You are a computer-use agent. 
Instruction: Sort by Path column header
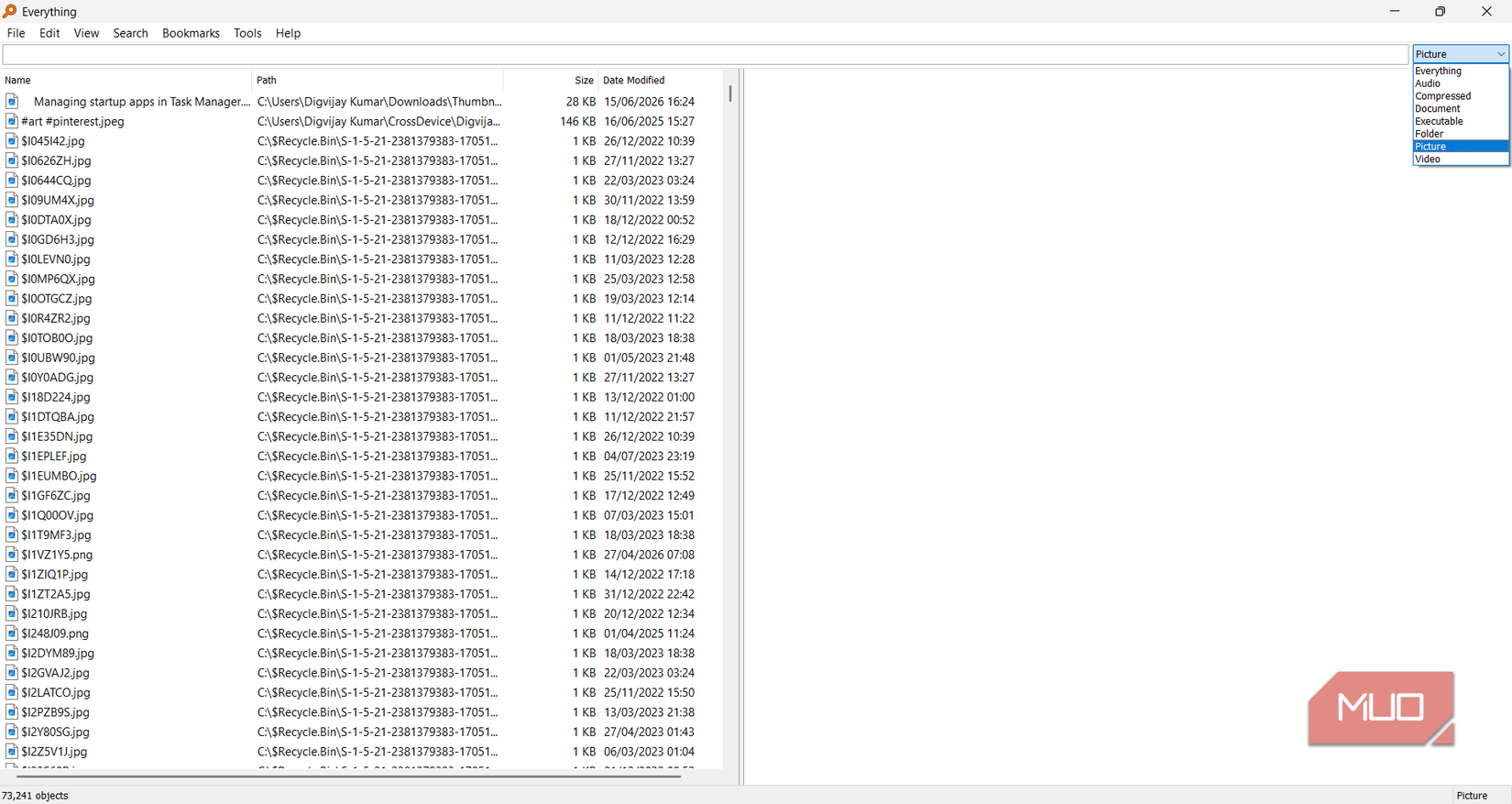[378, 81]
